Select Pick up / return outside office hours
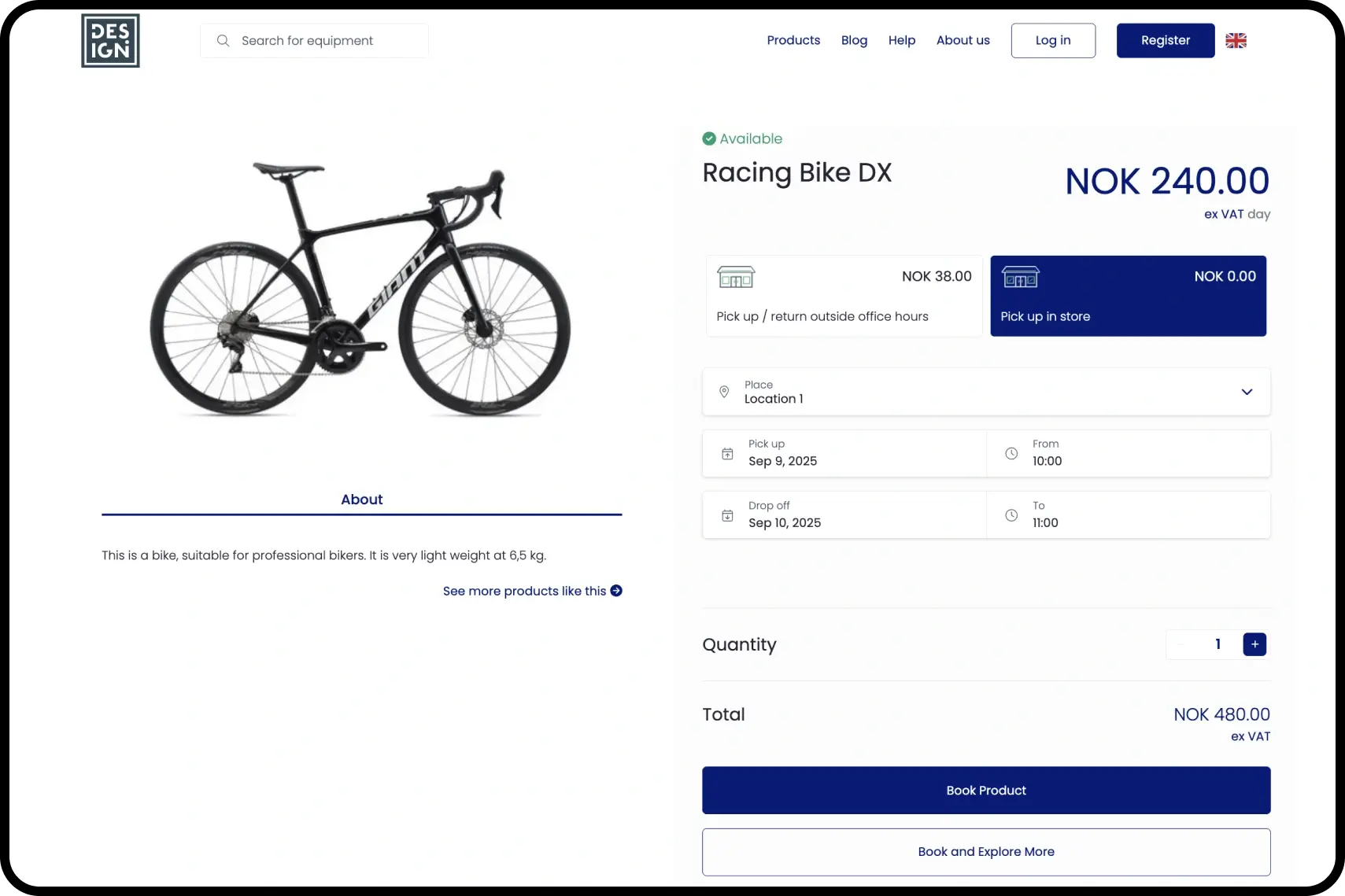The image size is (1345, 896). pyautogui.click(x=844, y=296)
